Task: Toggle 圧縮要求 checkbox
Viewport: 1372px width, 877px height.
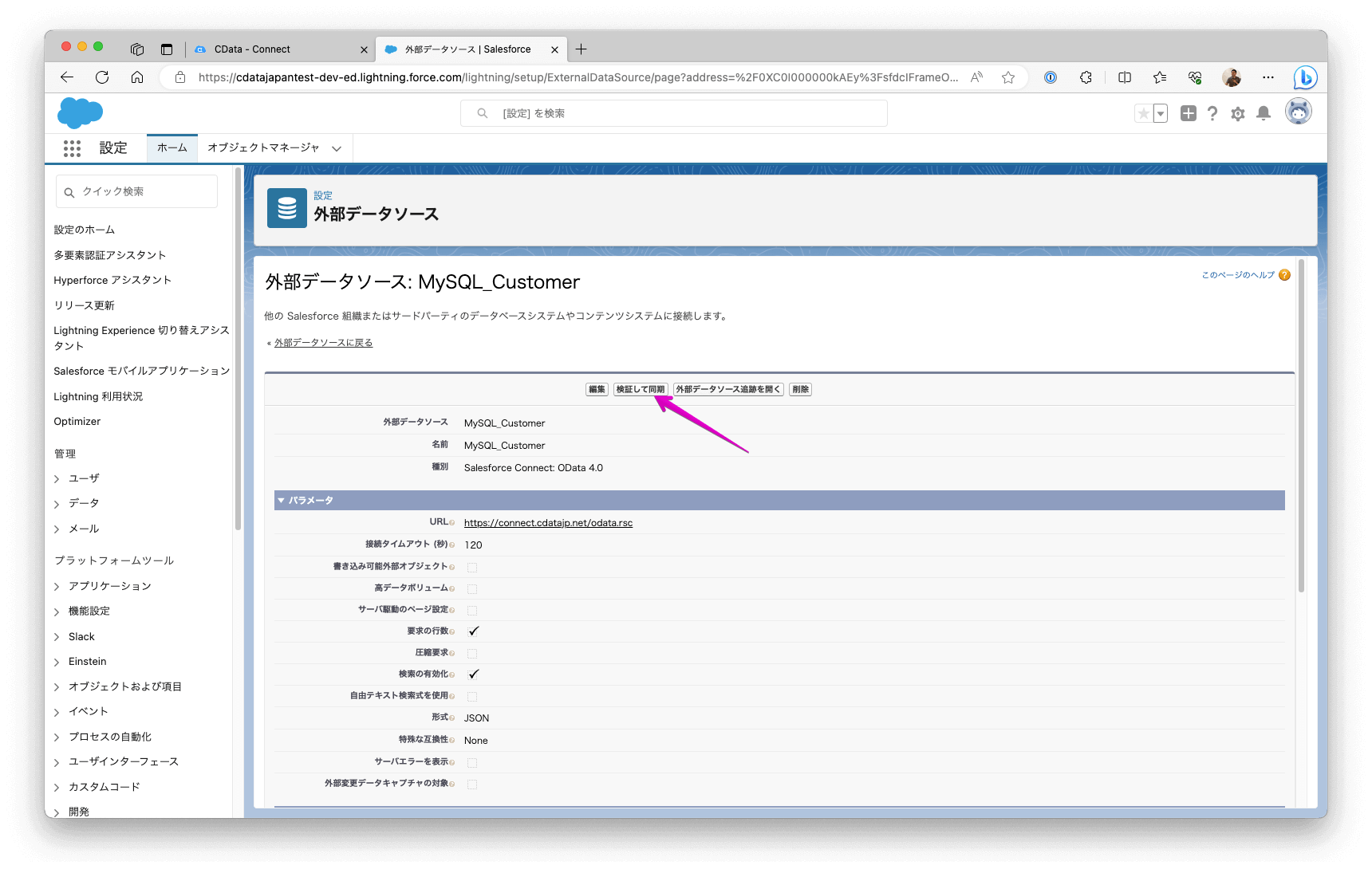Action: click(472, 654)
